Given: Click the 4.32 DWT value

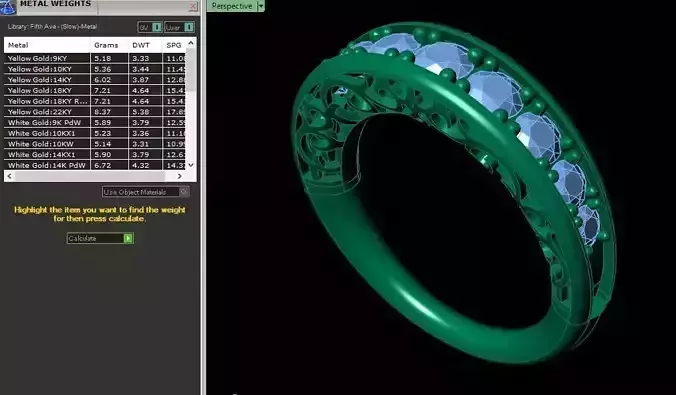Looking at the screenshot, I should [141, 165].
